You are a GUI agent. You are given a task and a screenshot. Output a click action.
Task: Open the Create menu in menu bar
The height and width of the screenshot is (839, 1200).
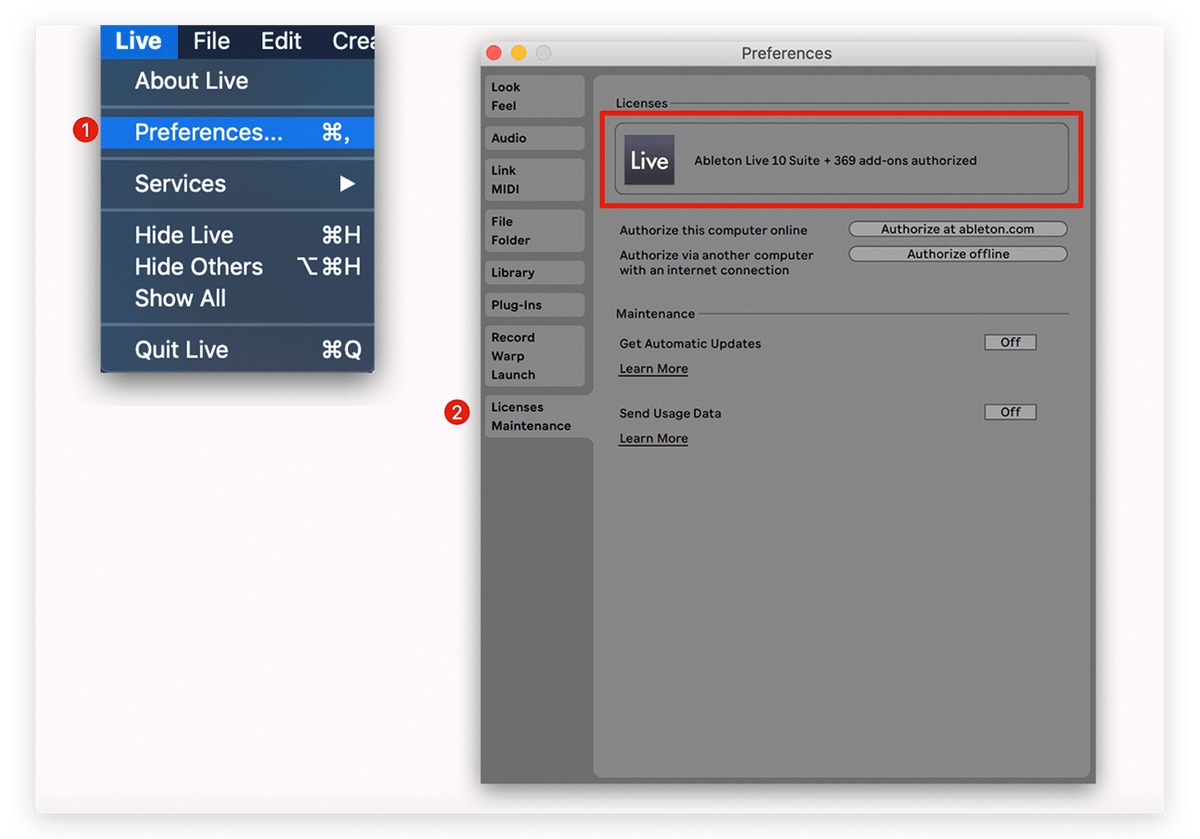click(353, 41)
